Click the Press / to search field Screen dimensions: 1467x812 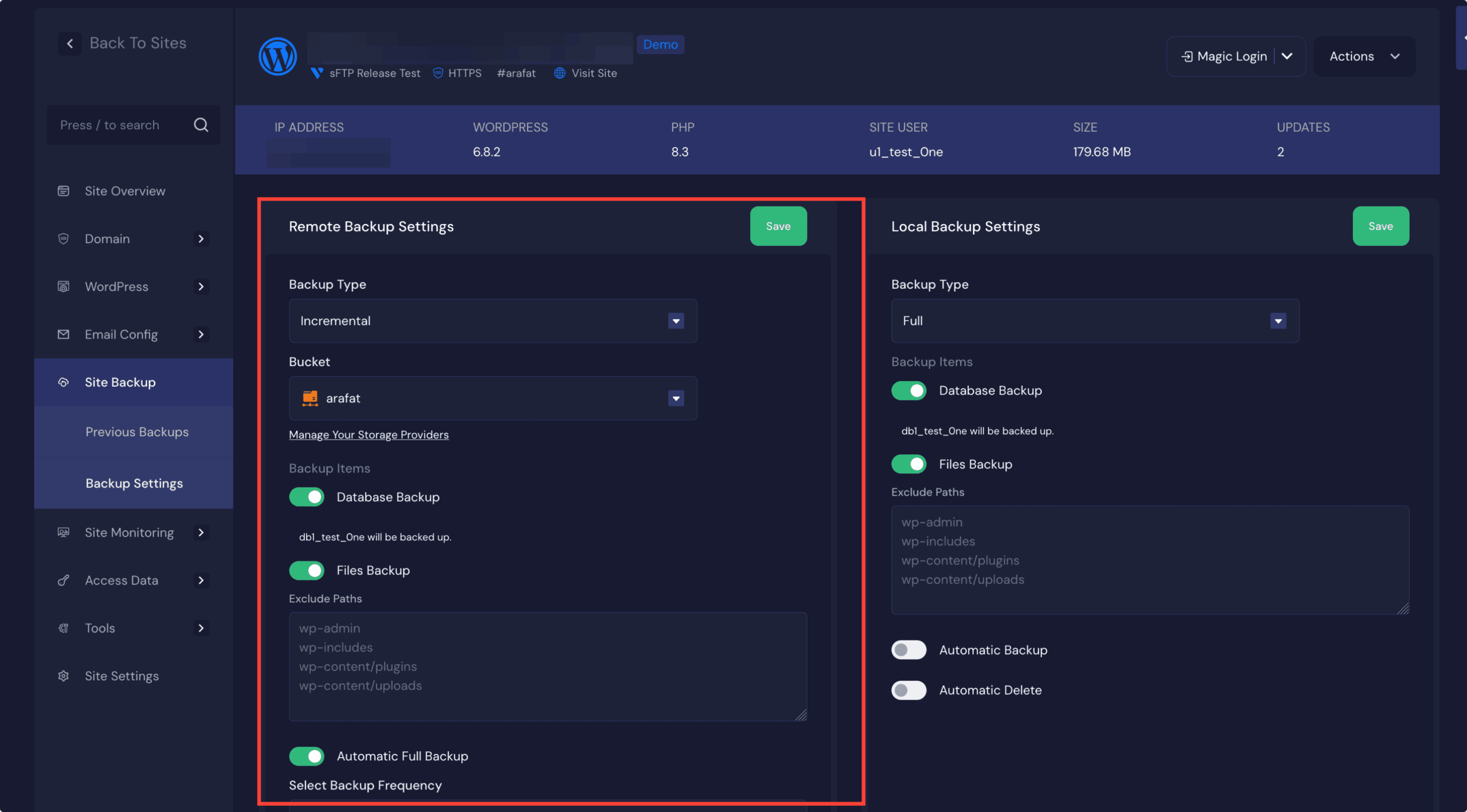tap(115, 124)
